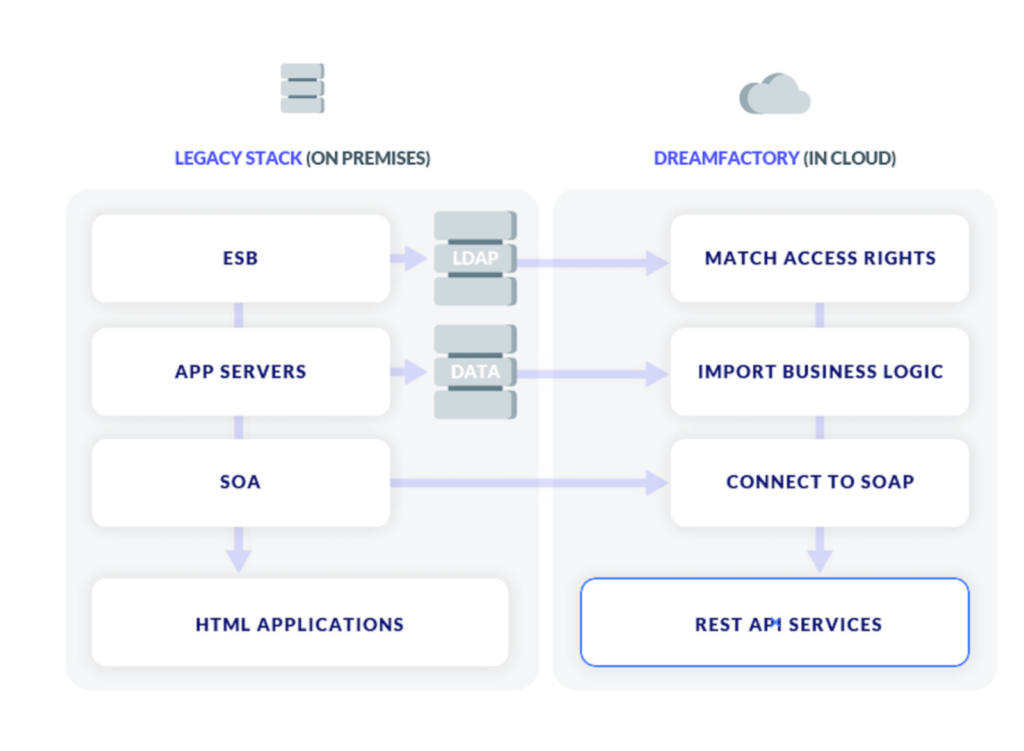Click the Match Access Rights box
The width and height of the screenshot is (1024, 751).
click(819, 258)
